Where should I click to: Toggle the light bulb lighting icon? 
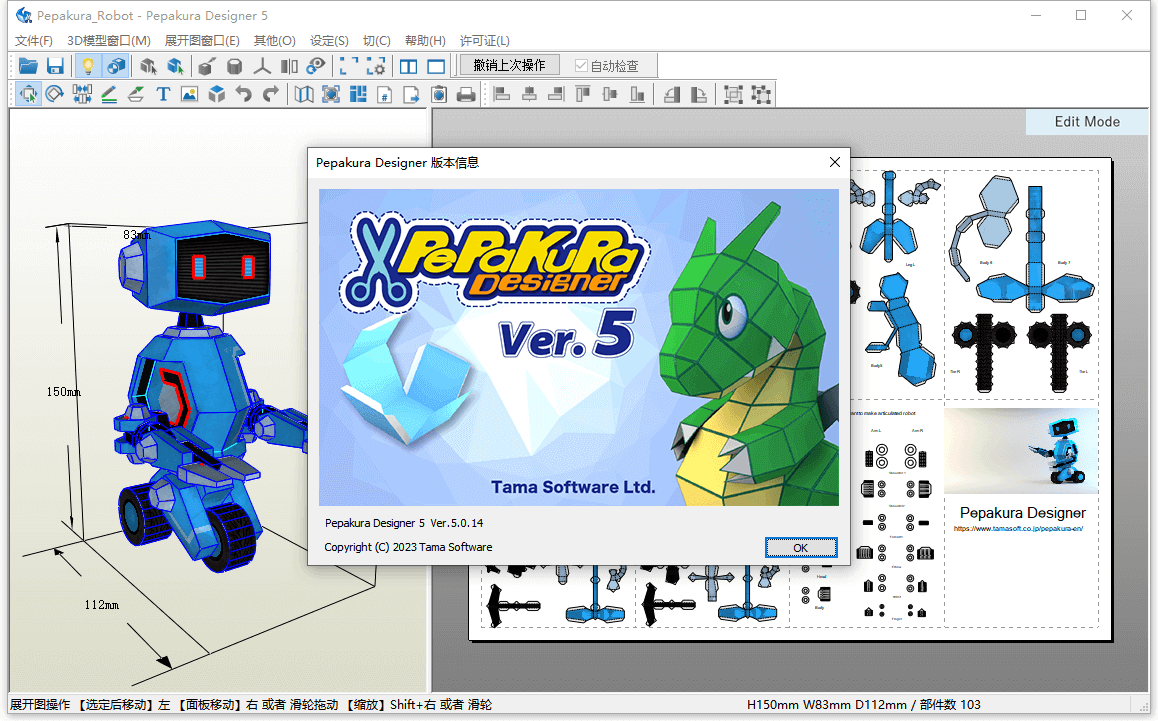coord(88,66)
